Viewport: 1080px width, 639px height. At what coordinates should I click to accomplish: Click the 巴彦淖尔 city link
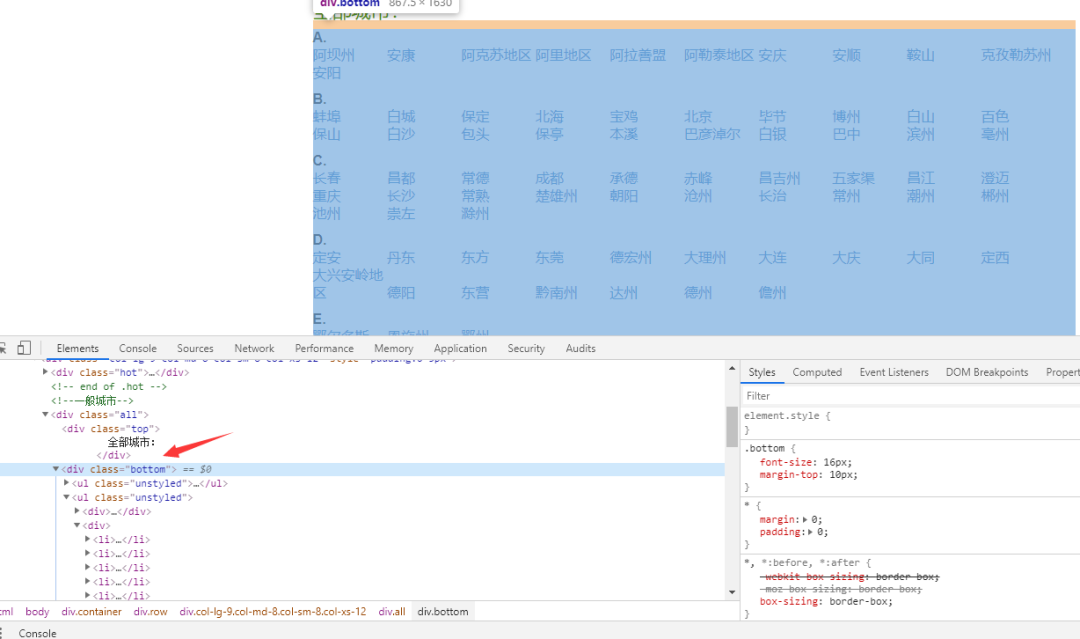pos(712,134)
